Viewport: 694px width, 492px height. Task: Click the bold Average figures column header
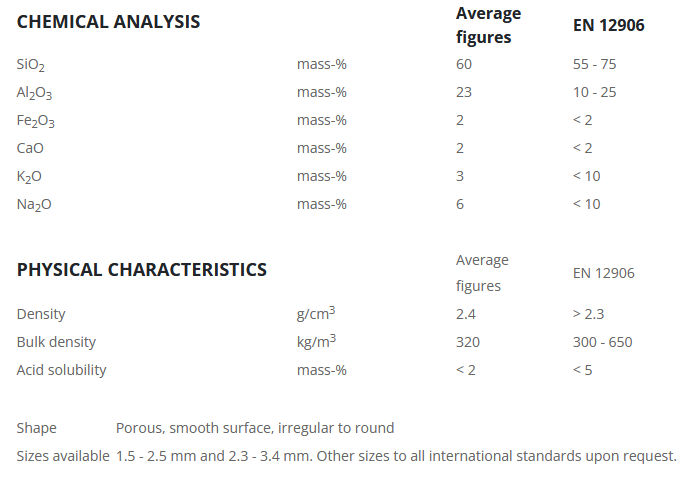pos(488,26)
